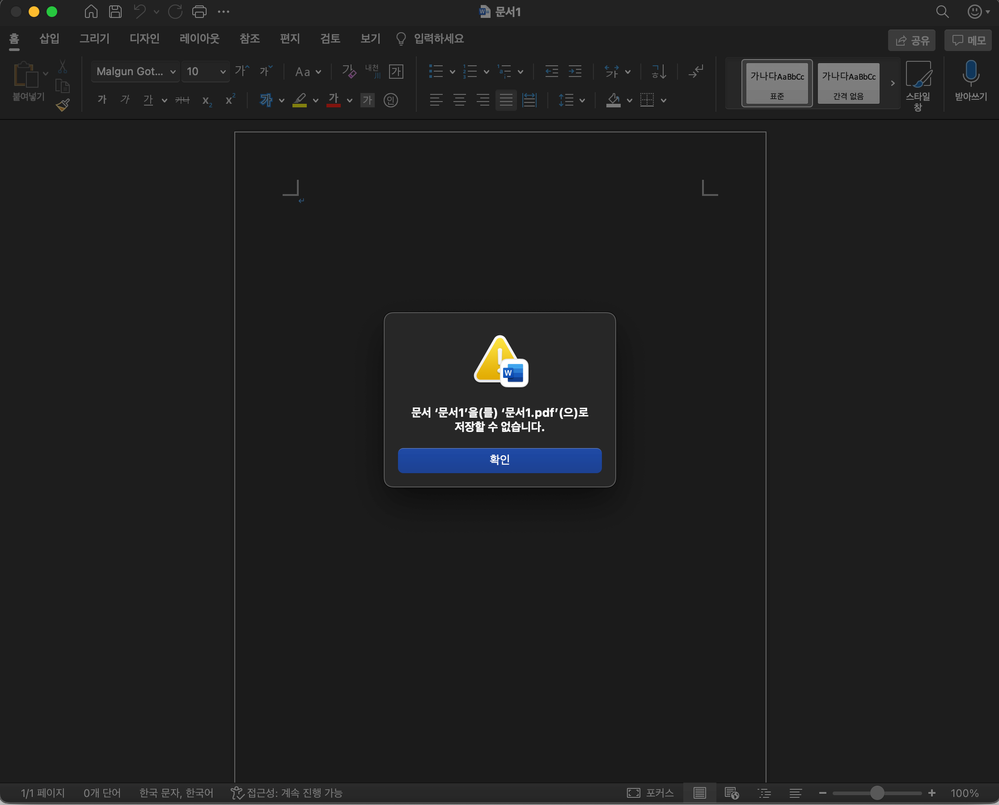Click the search magnifier icon

(942, 11)
